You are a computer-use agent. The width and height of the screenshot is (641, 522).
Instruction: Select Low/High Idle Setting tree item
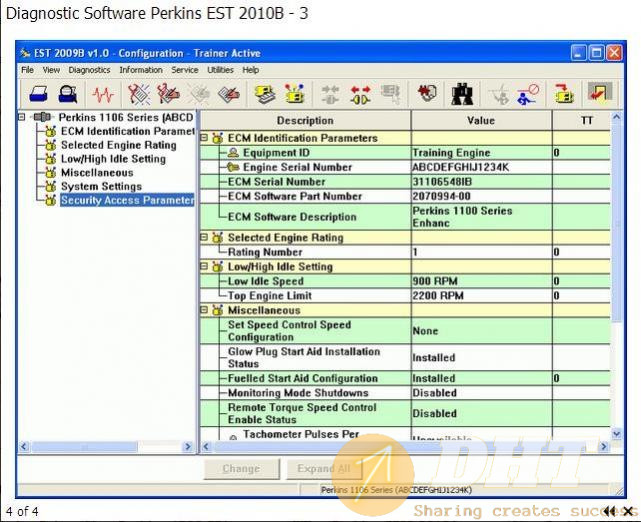coord(113,159)
